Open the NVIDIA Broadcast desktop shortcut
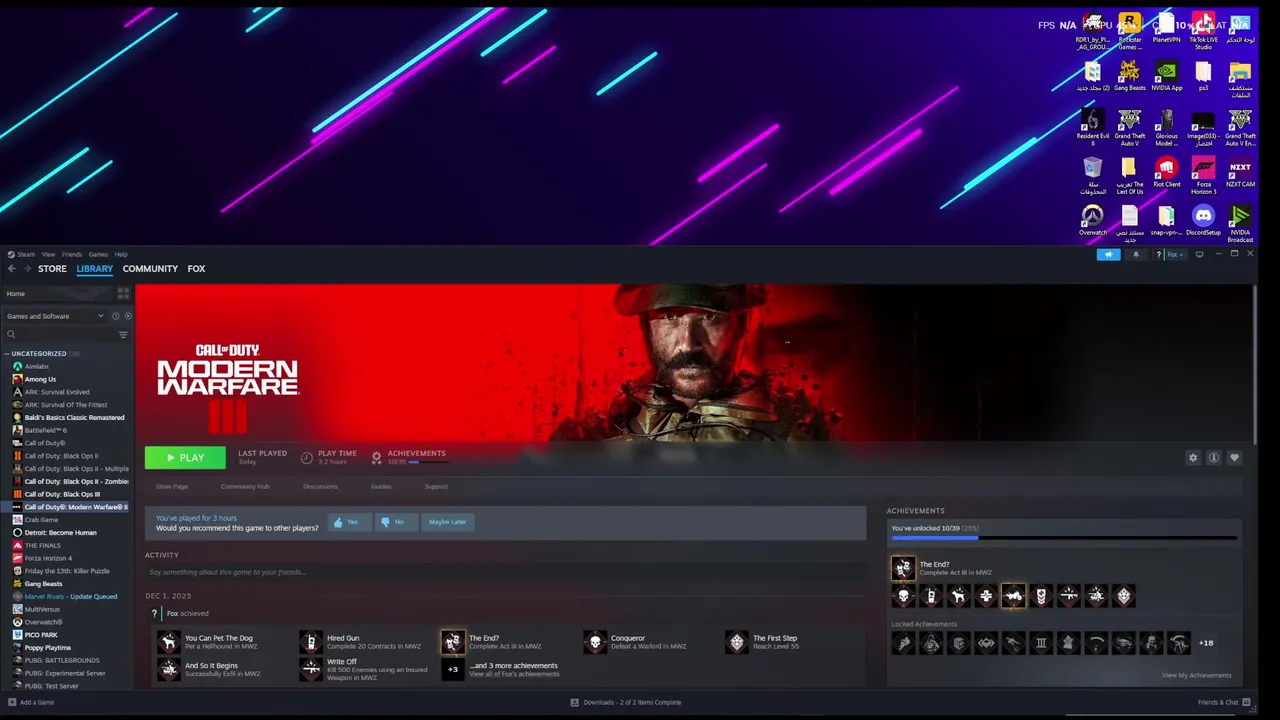 click(x=1240, y=224)
